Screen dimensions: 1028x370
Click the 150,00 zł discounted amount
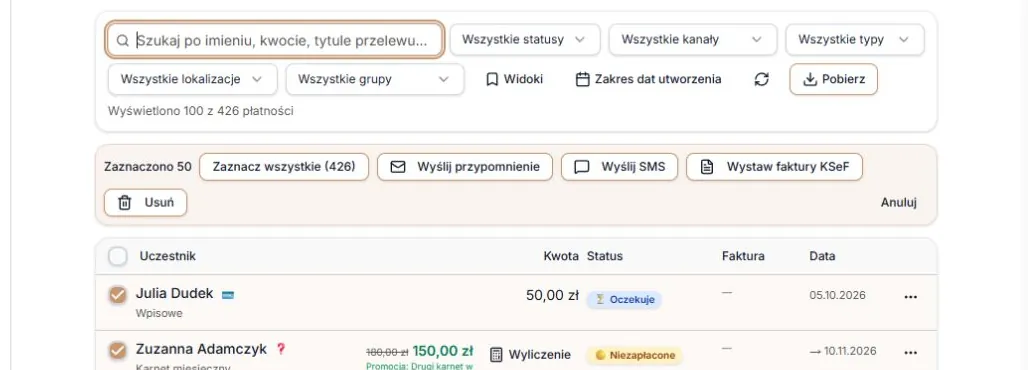click(x=443, y=351)
